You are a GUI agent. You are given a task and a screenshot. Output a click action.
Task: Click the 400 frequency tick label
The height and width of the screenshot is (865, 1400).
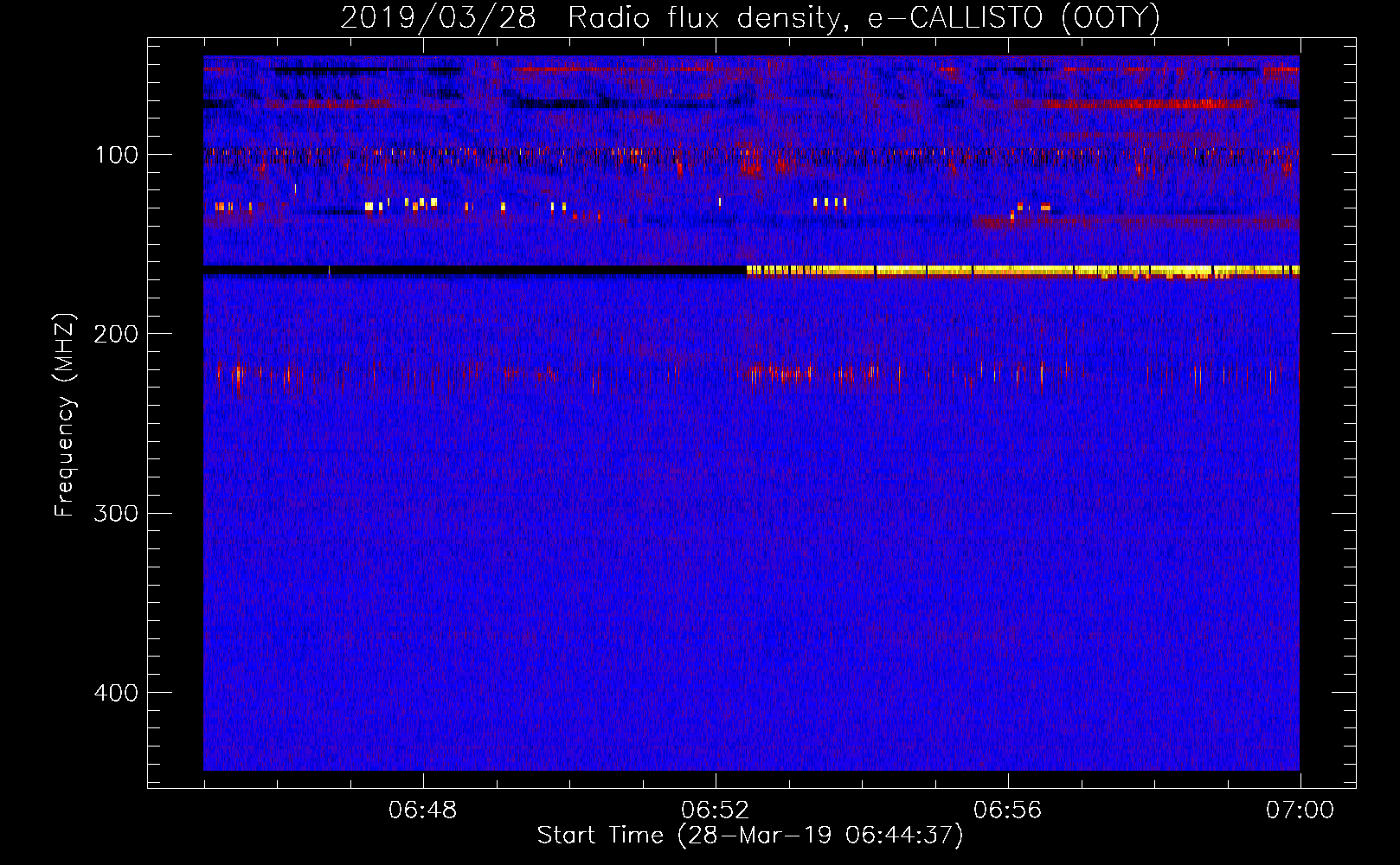[116, 693]
